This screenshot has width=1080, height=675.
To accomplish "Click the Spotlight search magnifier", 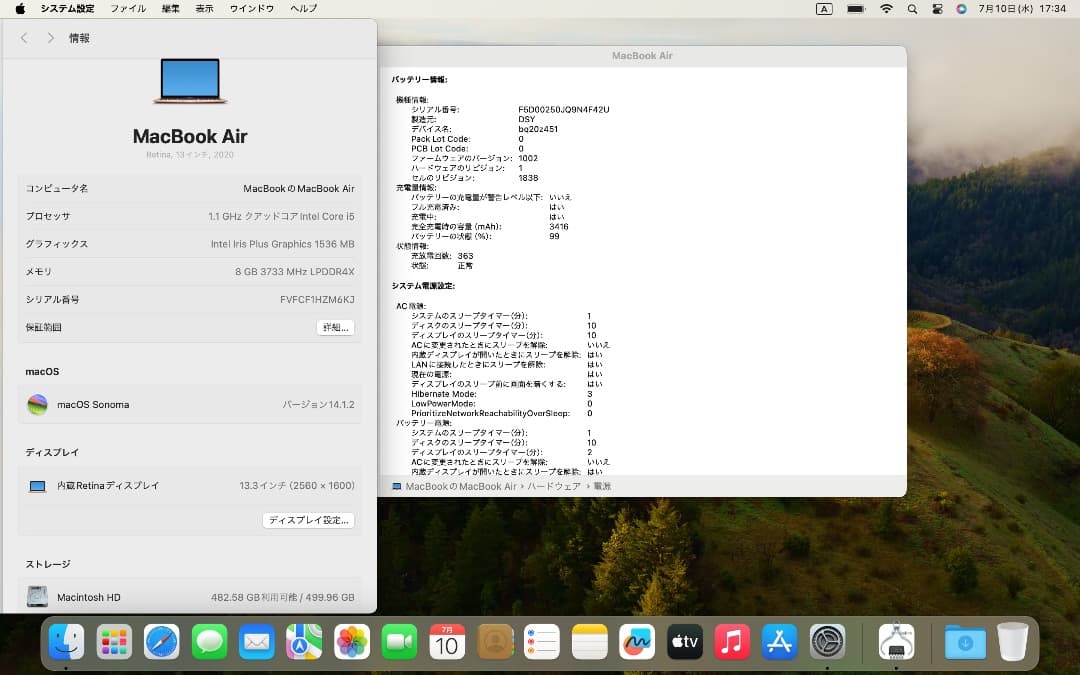I will 912,8.
